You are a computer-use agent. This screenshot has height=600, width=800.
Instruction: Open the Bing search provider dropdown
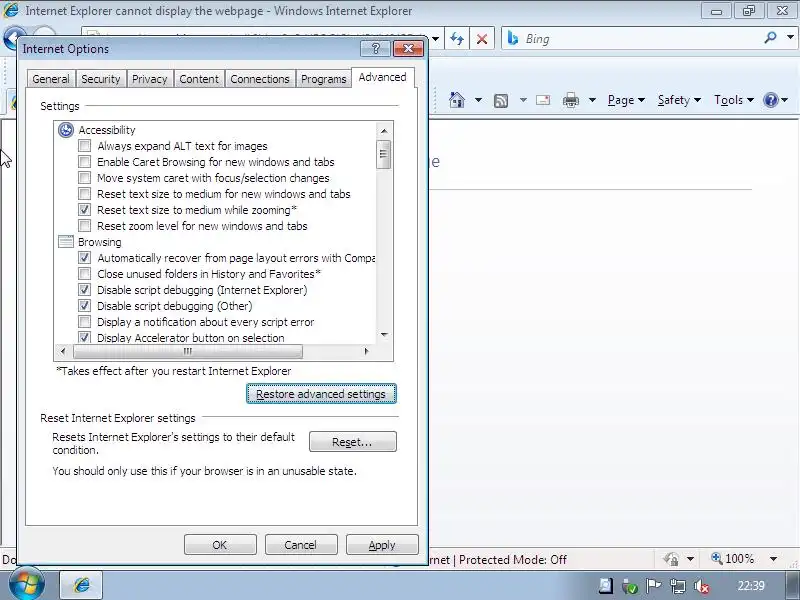[790, 37]
